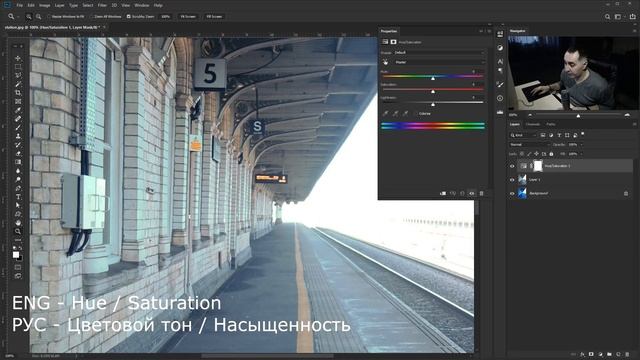The height and width of the screenshot is (360, 640).
Task: Click the first eyedropper in Properties panel
Action: (385, 113)
